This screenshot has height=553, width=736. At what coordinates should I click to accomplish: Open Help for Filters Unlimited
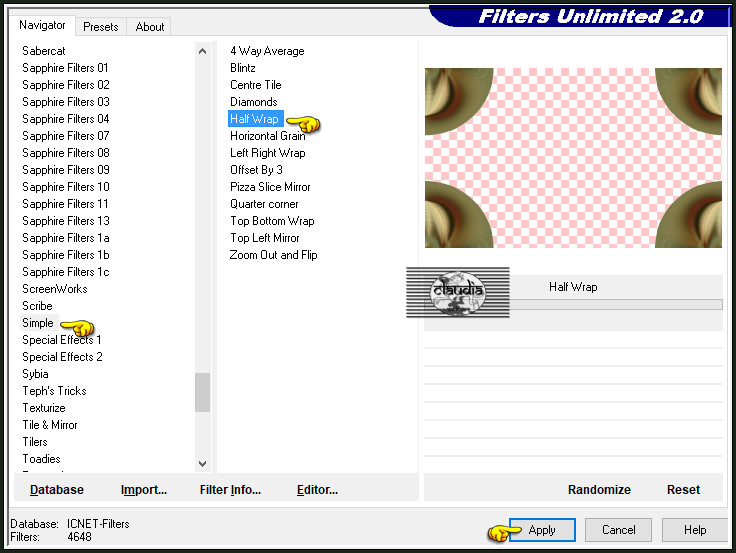(x=695, y=530)
